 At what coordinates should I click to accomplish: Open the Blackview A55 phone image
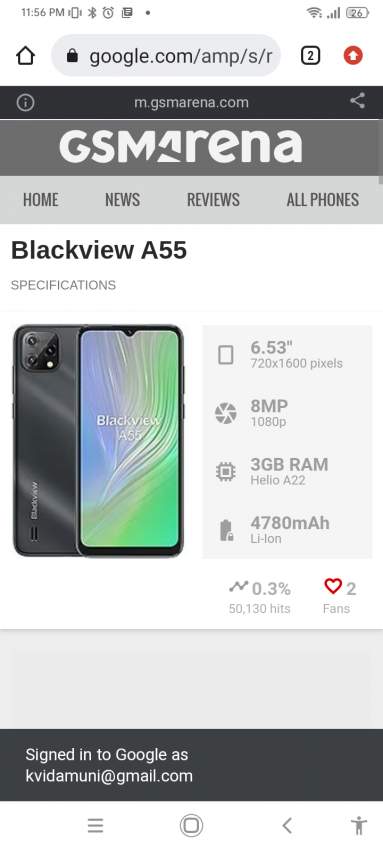tap(99, 441)
